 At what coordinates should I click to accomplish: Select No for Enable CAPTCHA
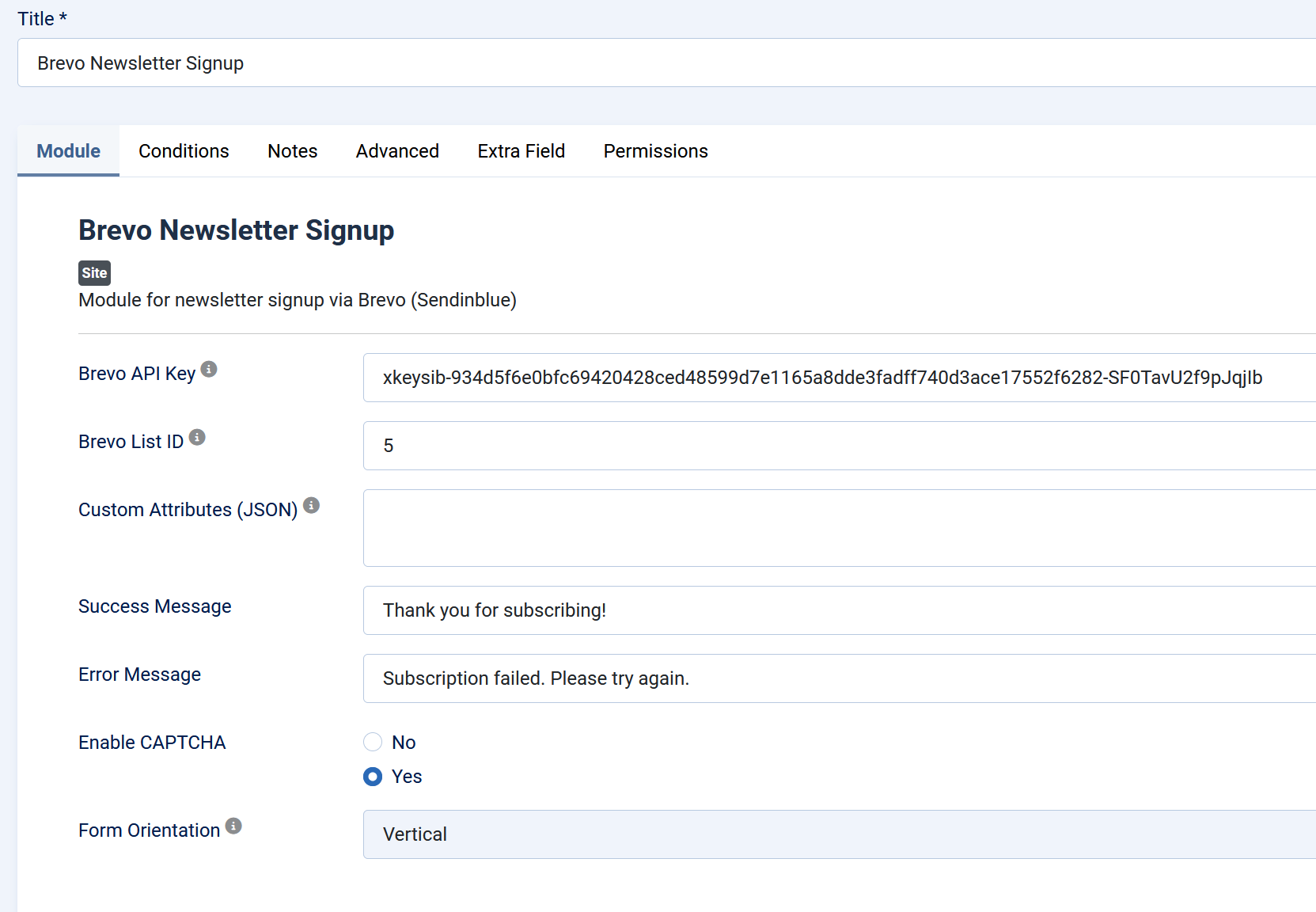coord(373,742)
